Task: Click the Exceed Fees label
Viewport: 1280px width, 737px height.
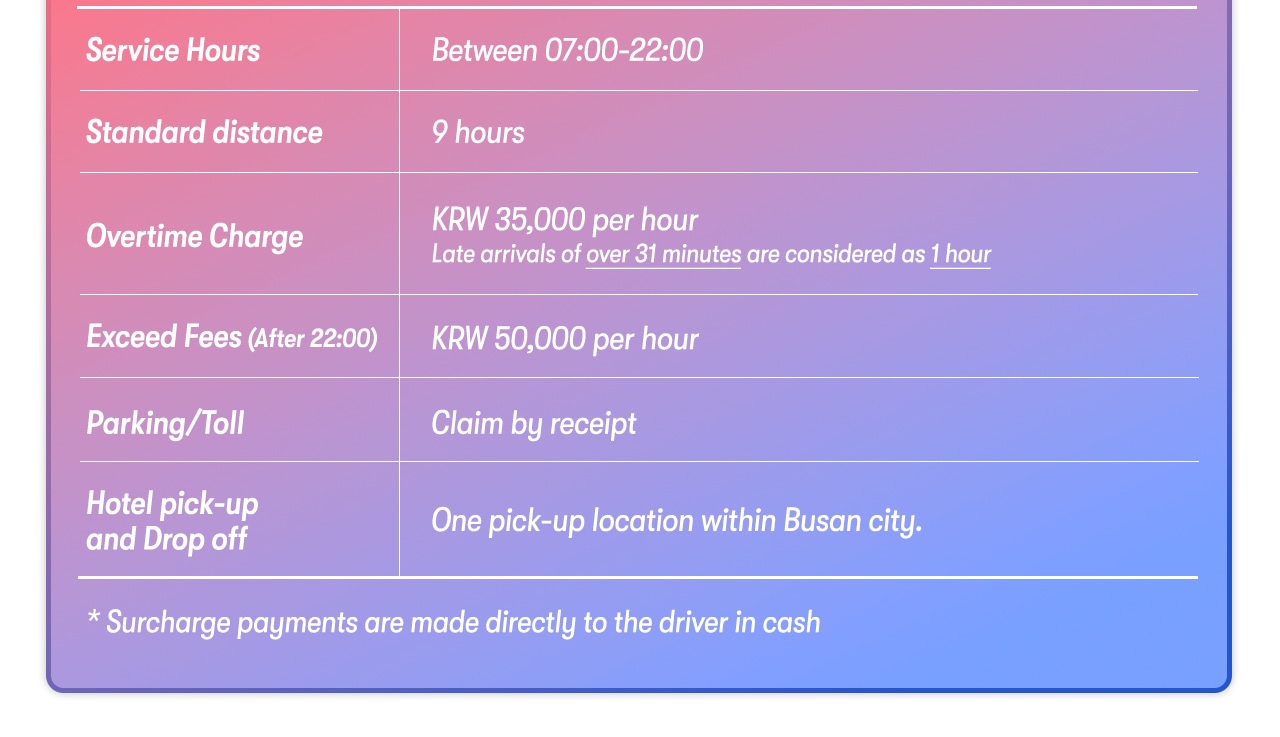Action: pos(164,337)
